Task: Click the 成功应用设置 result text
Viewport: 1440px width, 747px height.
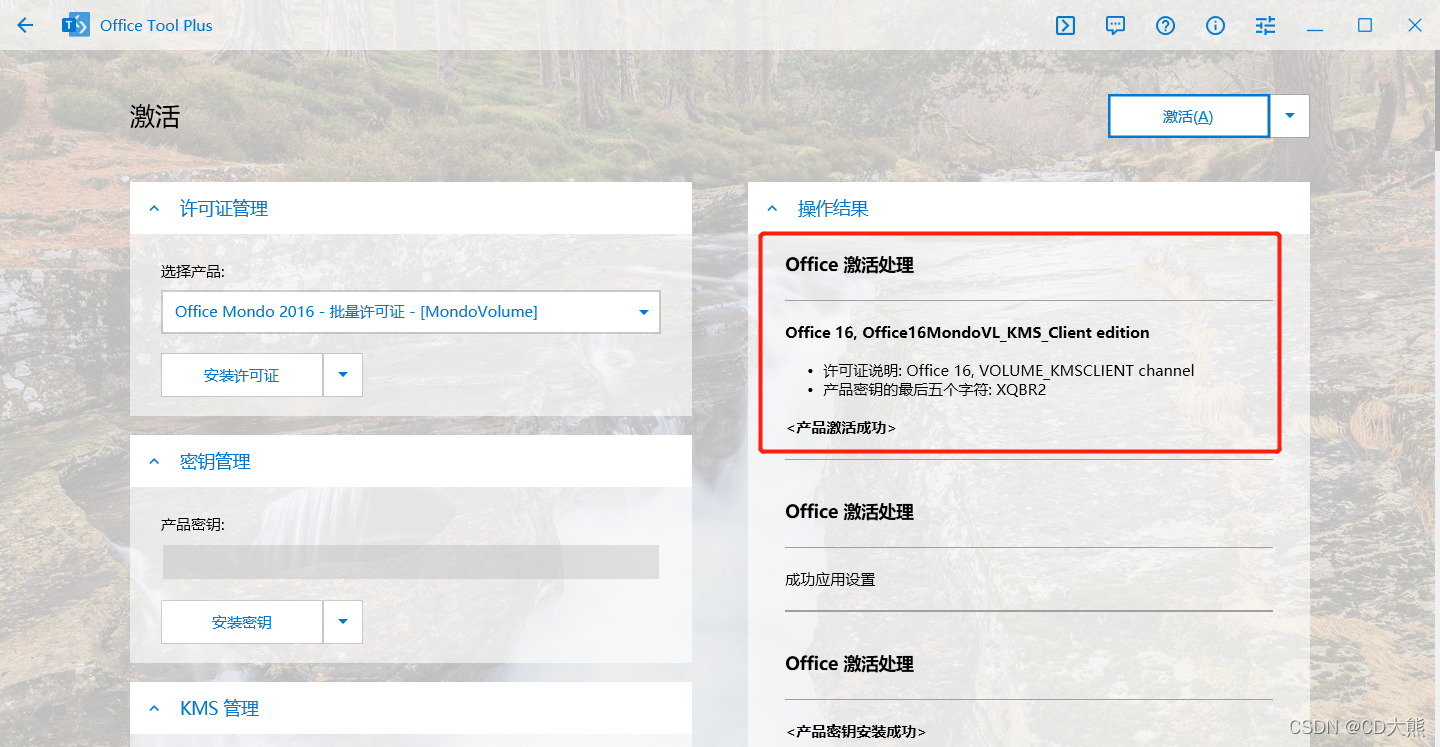Action: pyautogui.click(x=830, y=580)
